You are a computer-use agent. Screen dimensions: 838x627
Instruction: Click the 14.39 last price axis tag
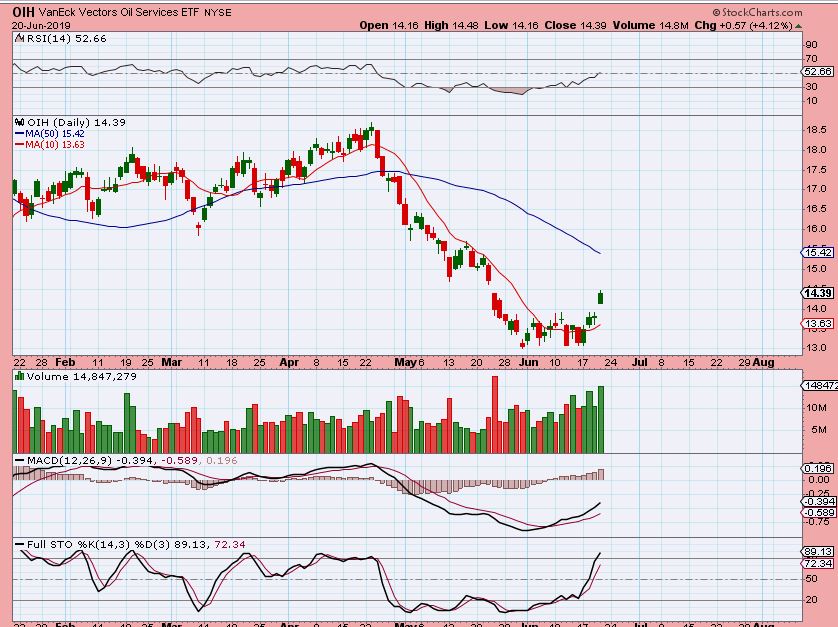[818, 293]
